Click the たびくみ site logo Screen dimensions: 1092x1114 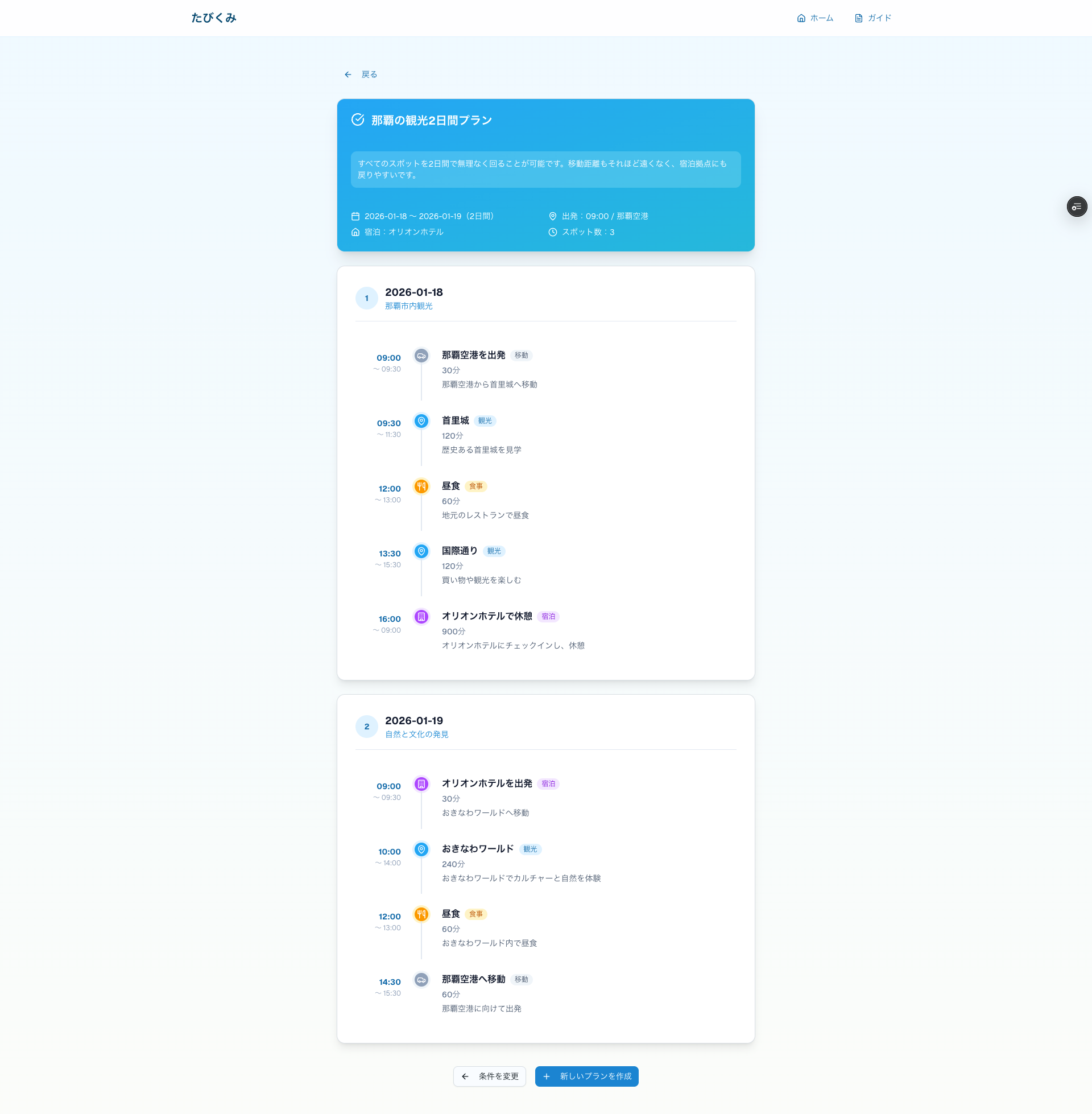[213, 18]
